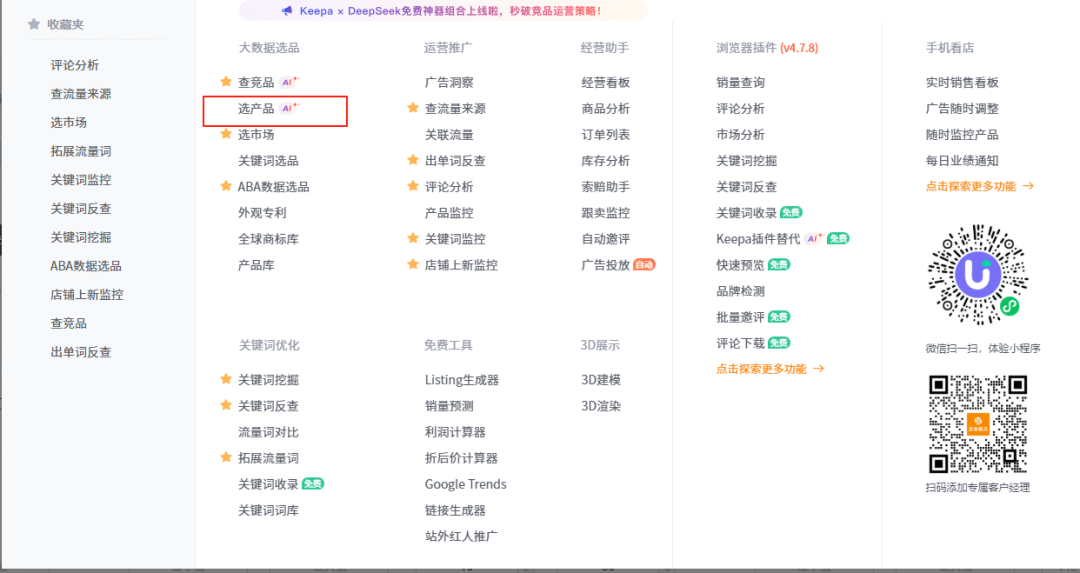Open 品牌检测 under 浏览器插件
Image resolution: width=1080 pixels, height=573 pixels.
pyautogui.click(x=740, y=291)
